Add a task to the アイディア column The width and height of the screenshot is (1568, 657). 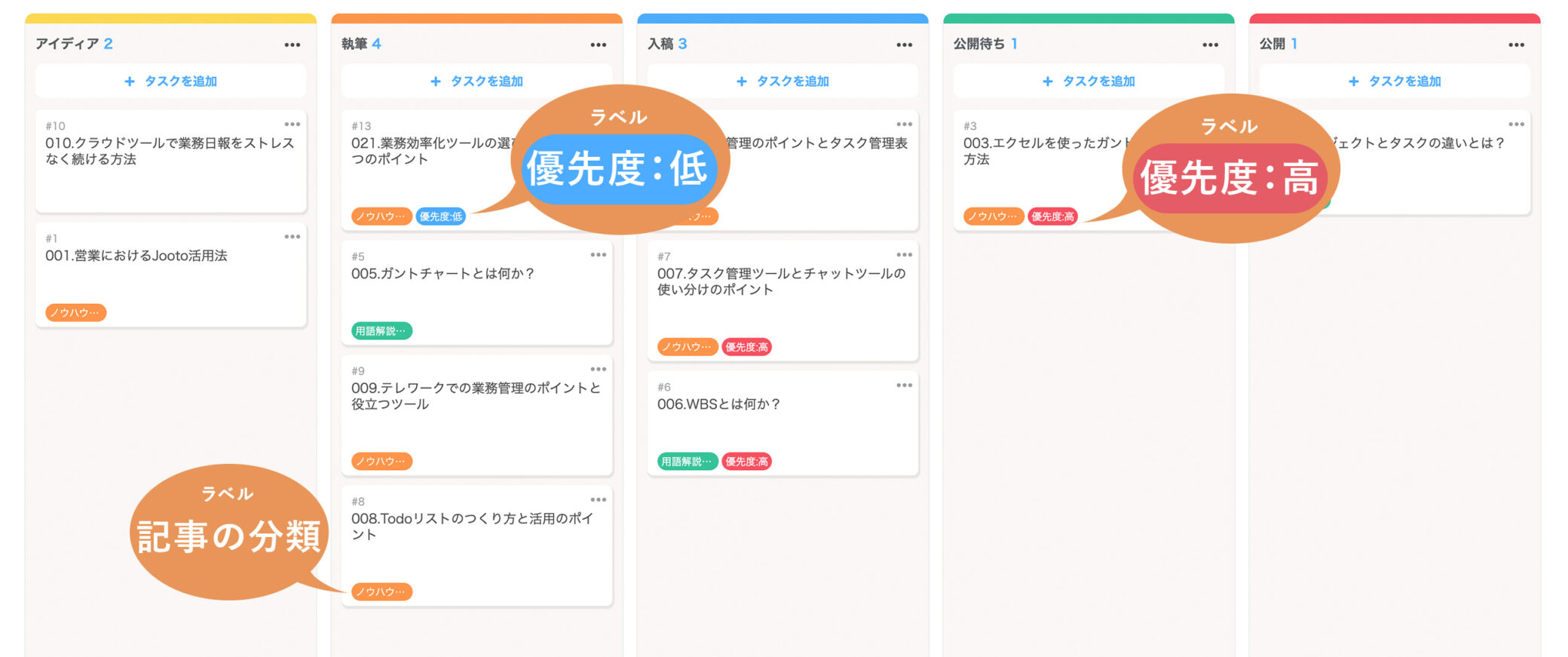pyautogui.click(x=171, y=81)
